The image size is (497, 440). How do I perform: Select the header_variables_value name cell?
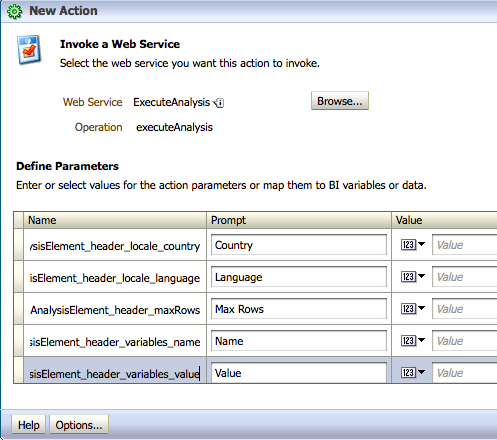click(x=115, y=373)
